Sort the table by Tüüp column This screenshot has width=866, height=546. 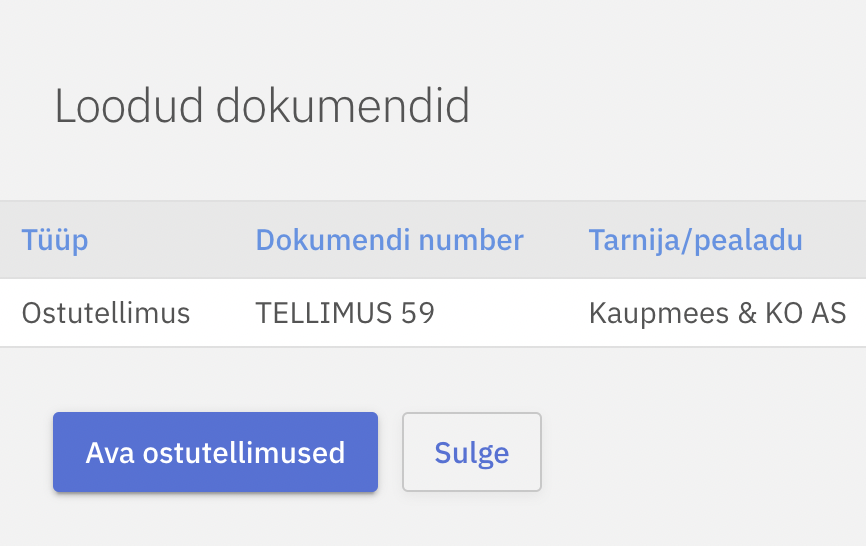[55, 240]
